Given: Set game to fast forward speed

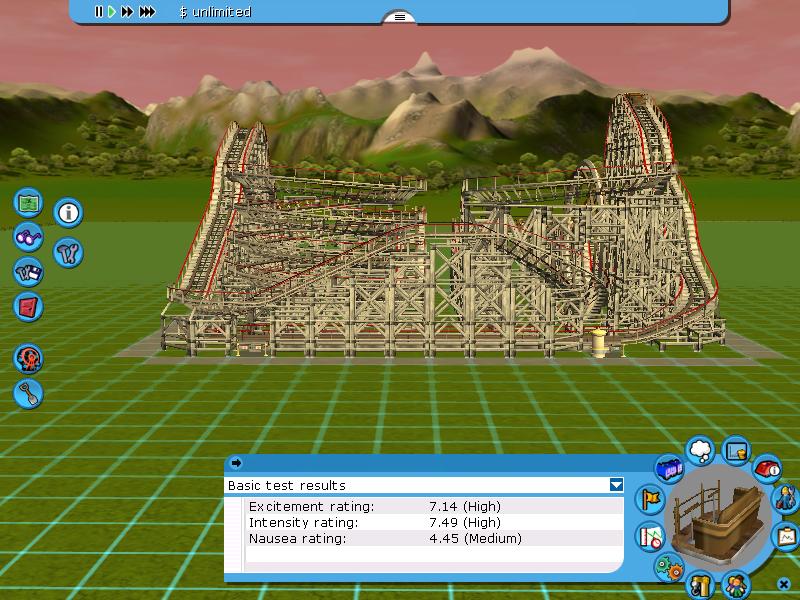Looking at the screenshot, I should pos(127,12).
